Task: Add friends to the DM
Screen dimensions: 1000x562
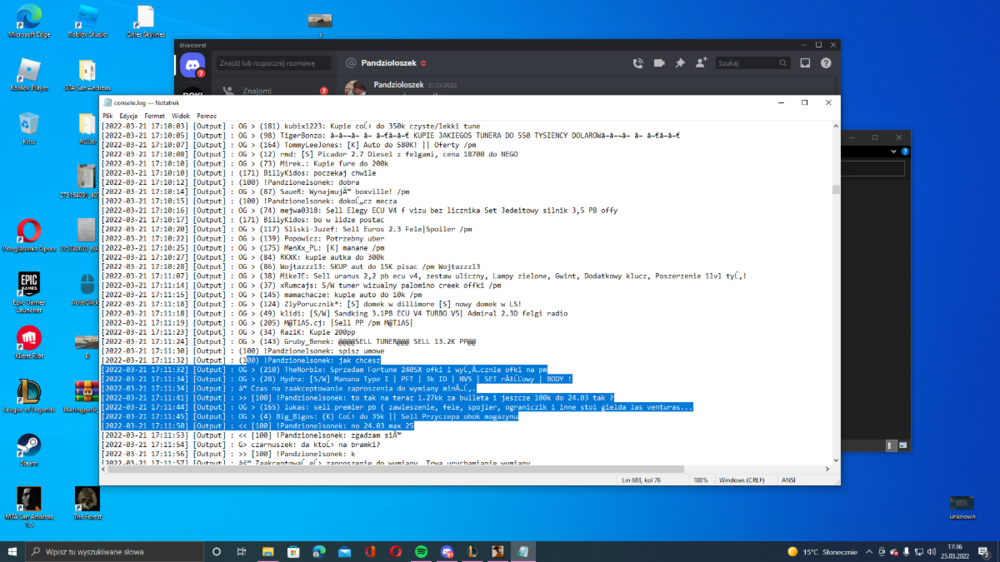Action: (x=701, y=63)
